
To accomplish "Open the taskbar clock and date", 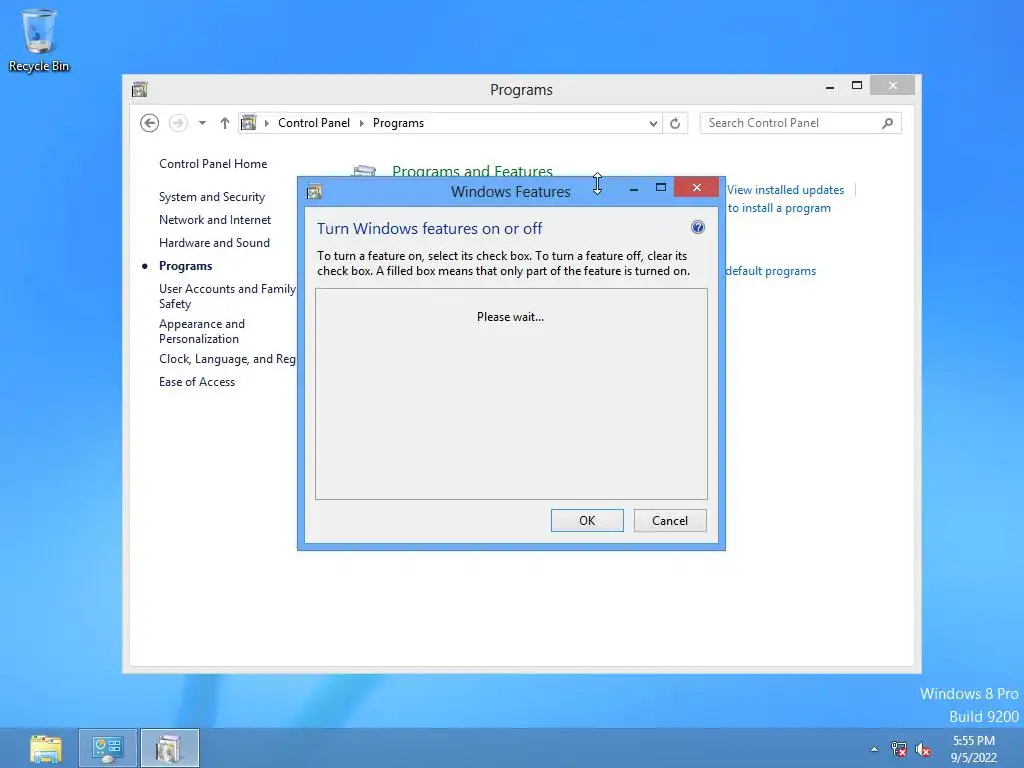I will point(974,749).
